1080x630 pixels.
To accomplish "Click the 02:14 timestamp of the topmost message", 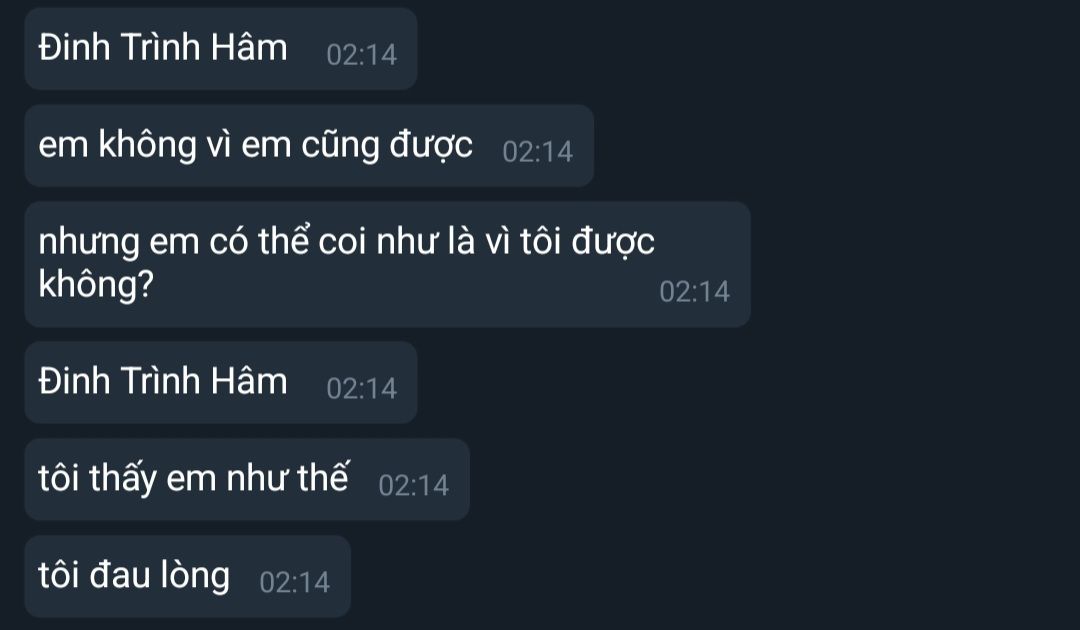I will click(362, 55).
